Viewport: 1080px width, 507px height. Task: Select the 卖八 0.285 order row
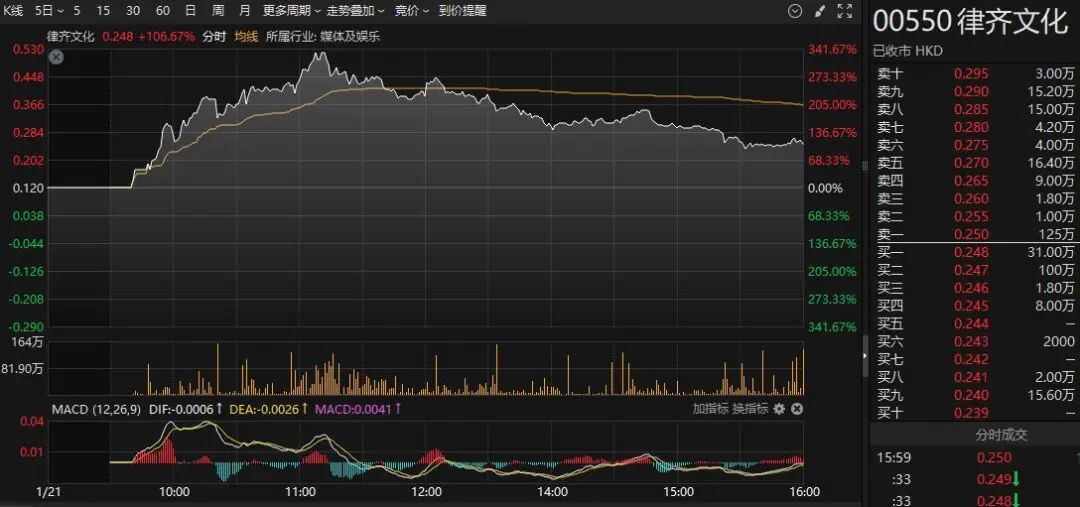(975, 109)
